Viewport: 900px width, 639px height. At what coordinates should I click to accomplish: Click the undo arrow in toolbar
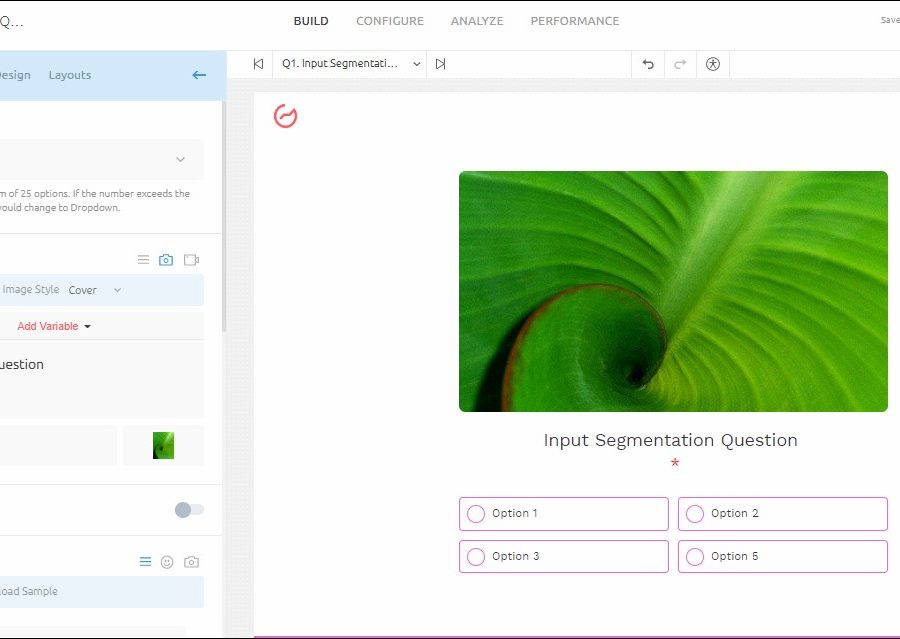pyautogui.click(x=648, y=64)
